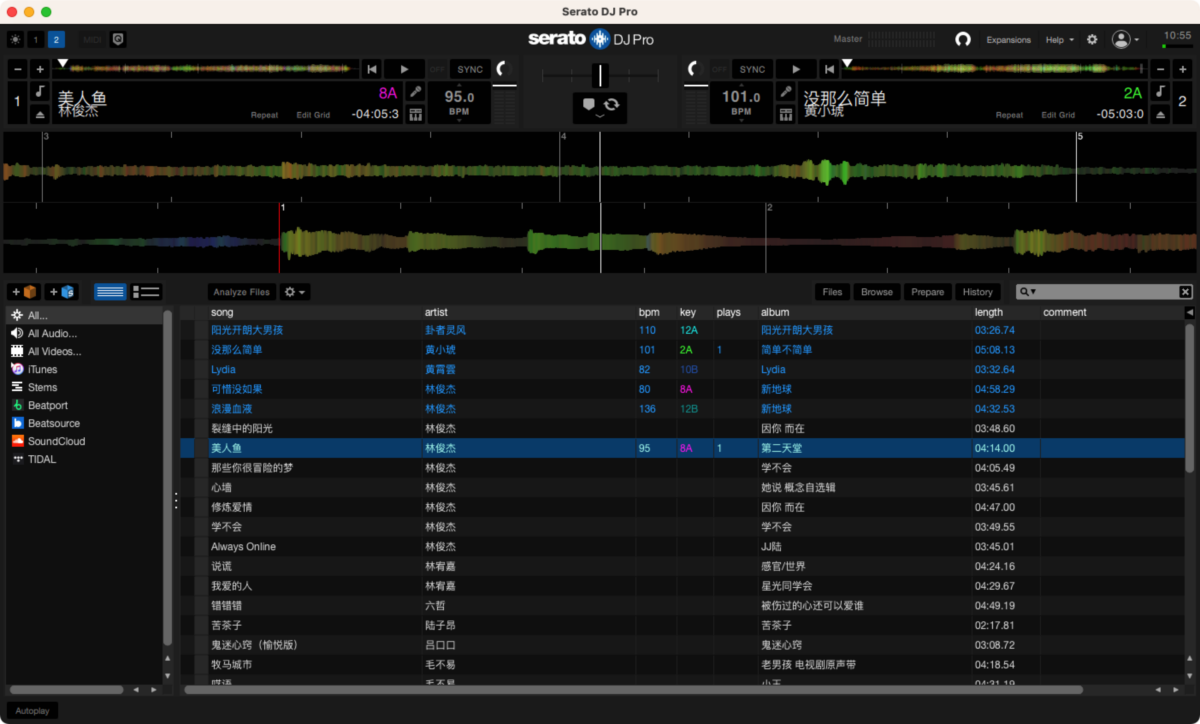Switch to display mode 2
The image size is (1200, 724).
(56, 40)
